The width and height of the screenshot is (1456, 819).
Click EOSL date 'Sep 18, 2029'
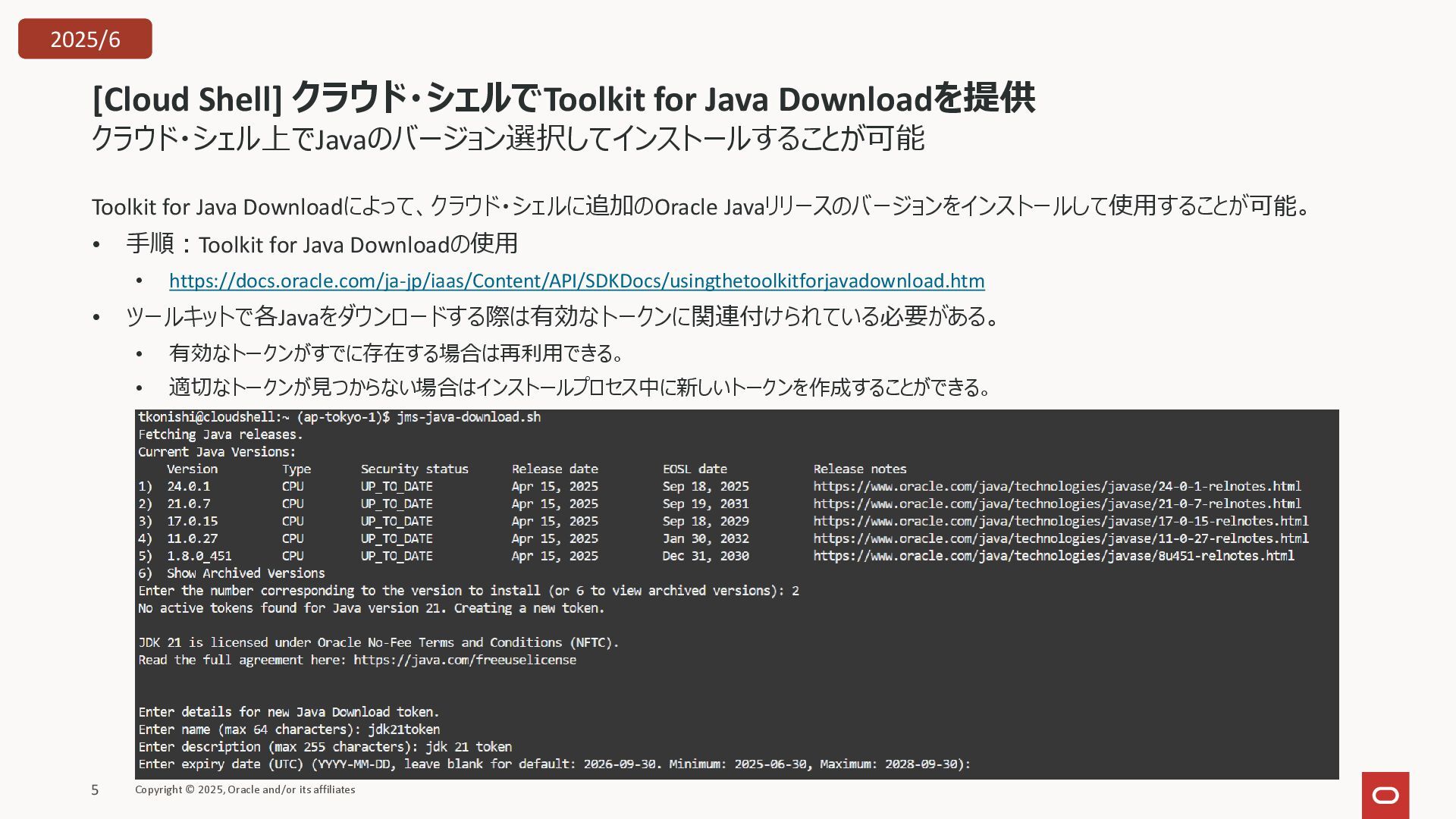pyautogui.click(x=705, y=522)
